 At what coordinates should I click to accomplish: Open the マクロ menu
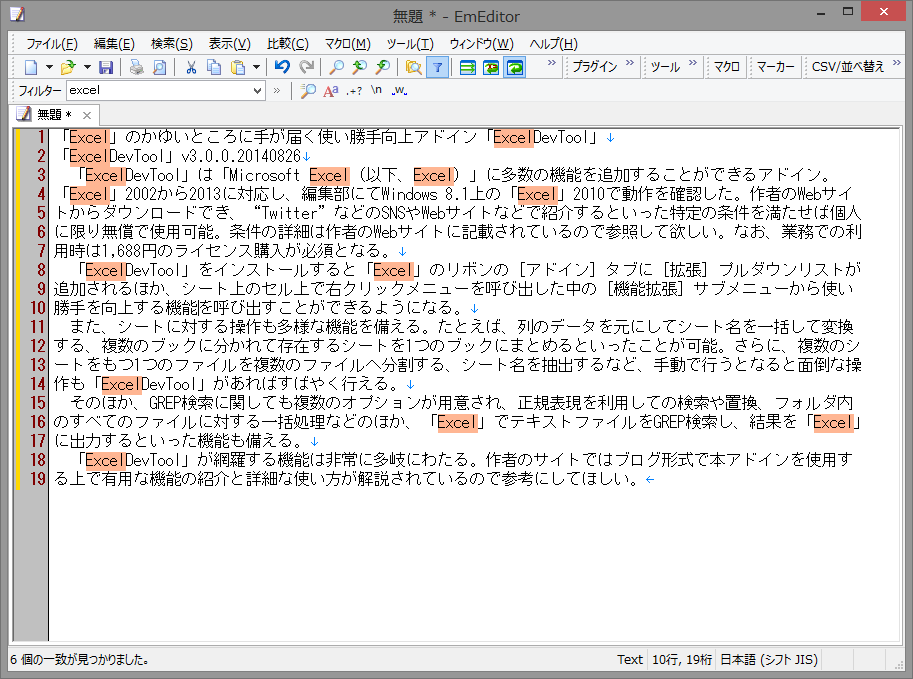point(346,43)
